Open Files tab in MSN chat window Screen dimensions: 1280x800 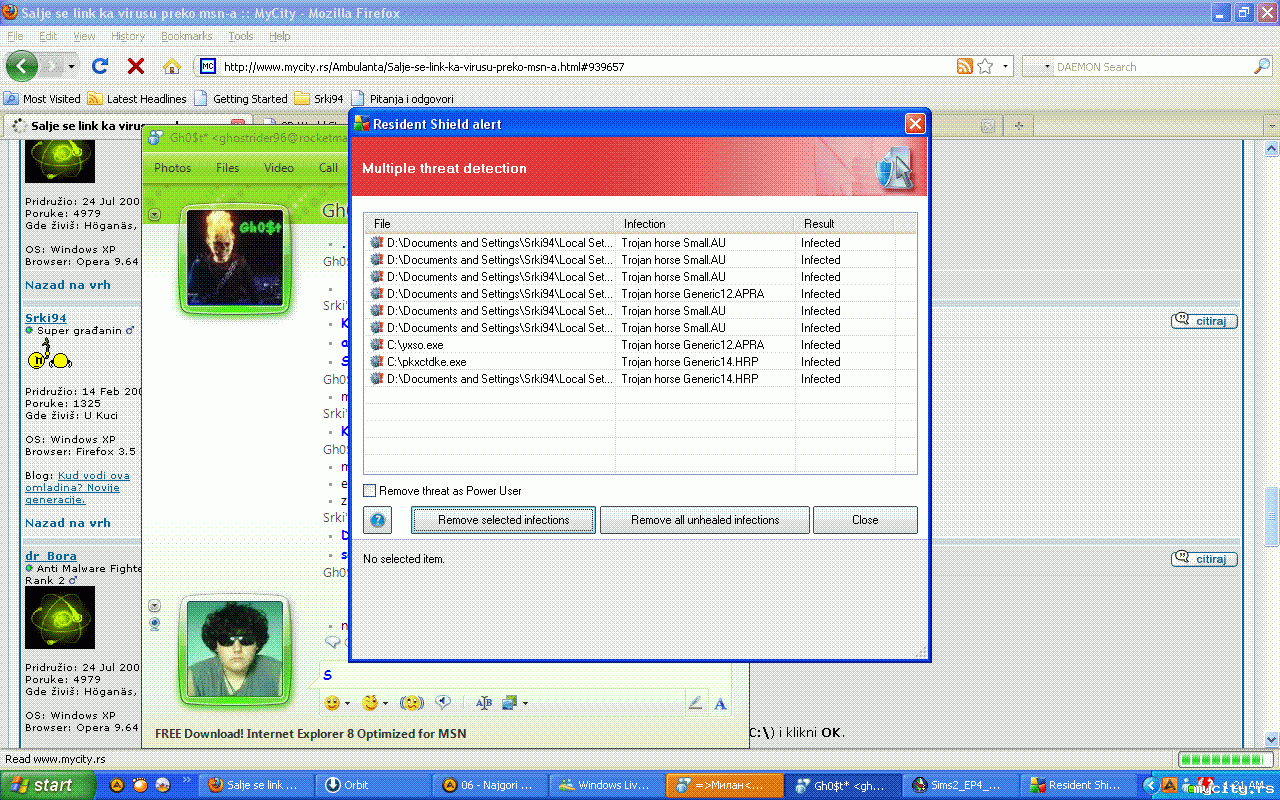(x=228, y=168)
